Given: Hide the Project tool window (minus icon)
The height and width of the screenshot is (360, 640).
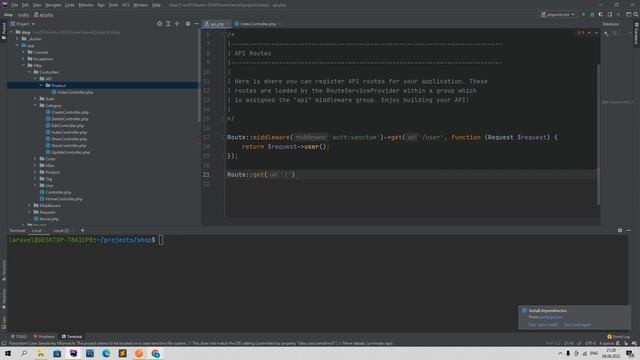Looking at the screenshot, I should coord(196,24).
